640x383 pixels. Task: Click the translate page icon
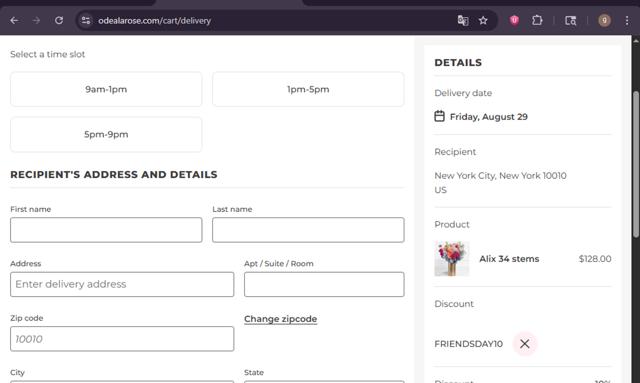click(x=463, y=20)
